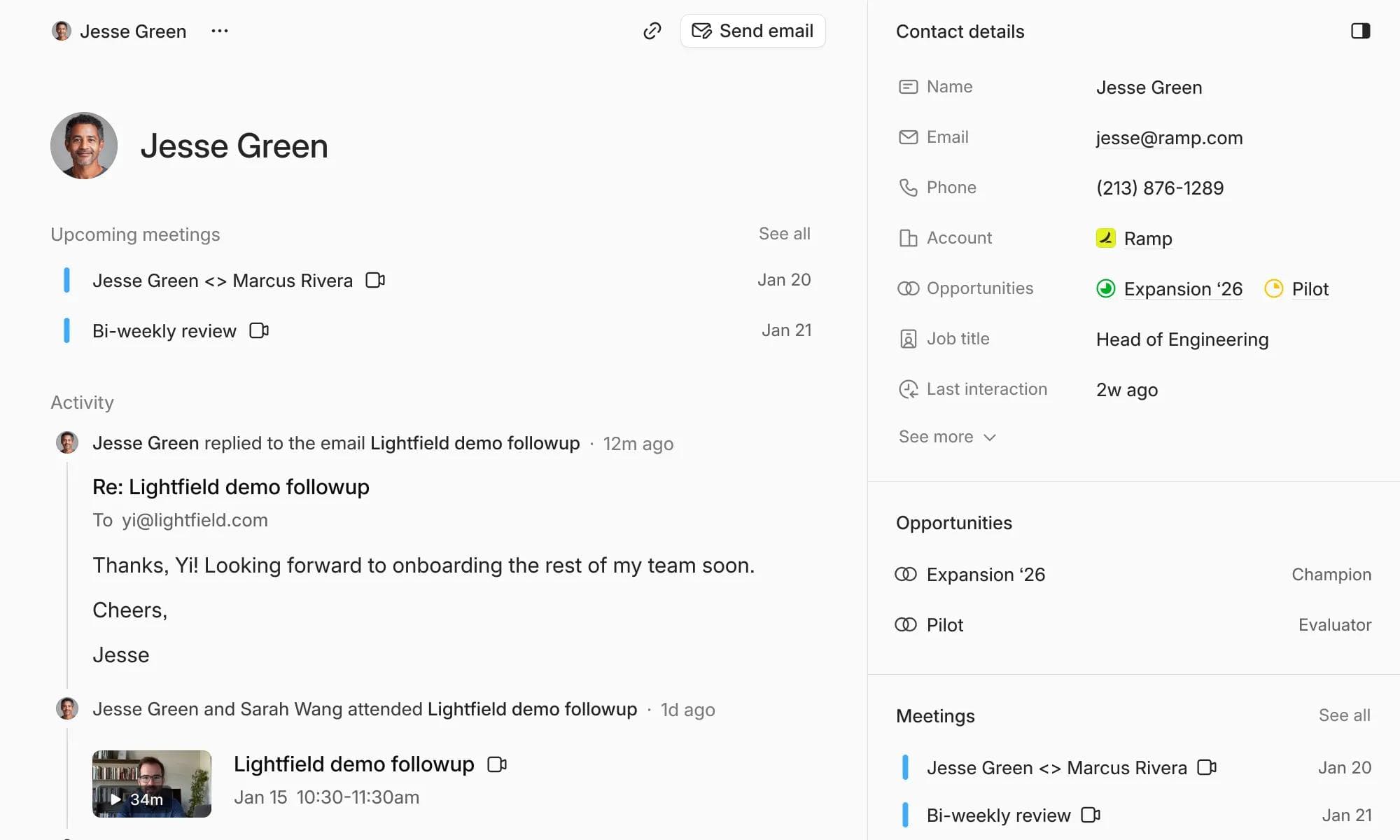This screenshot has height=840, width=1400.
Task: See all upcoming meetings
Action: [x=784, y=234]
